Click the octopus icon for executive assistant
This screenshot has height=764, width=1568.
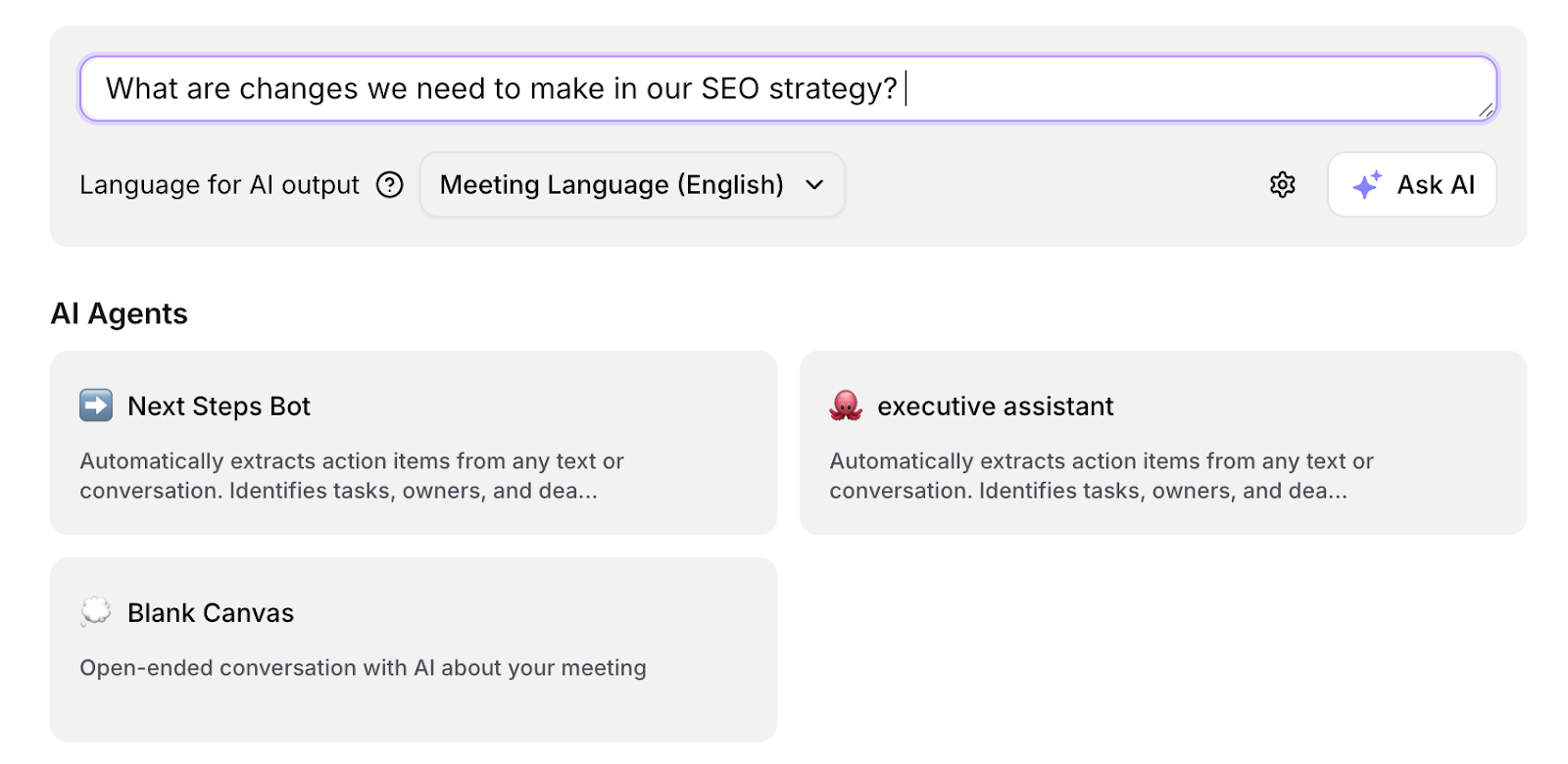coord(846,406)
